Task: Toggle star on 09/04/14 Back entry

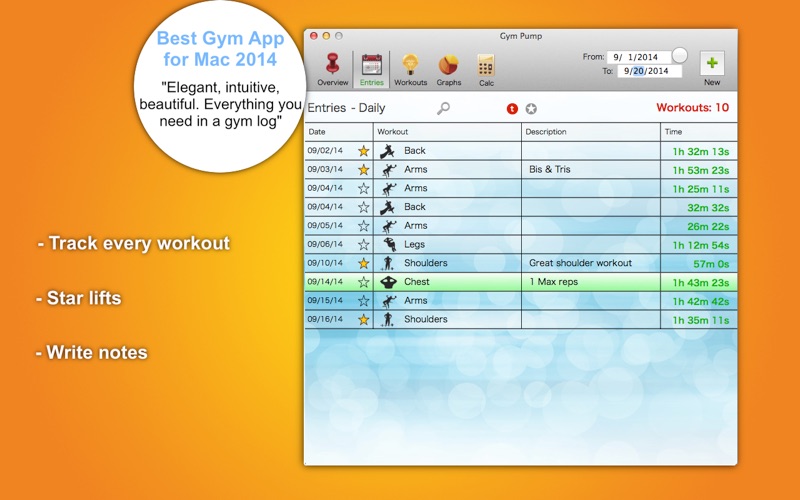Action: (x=363, y=207)
